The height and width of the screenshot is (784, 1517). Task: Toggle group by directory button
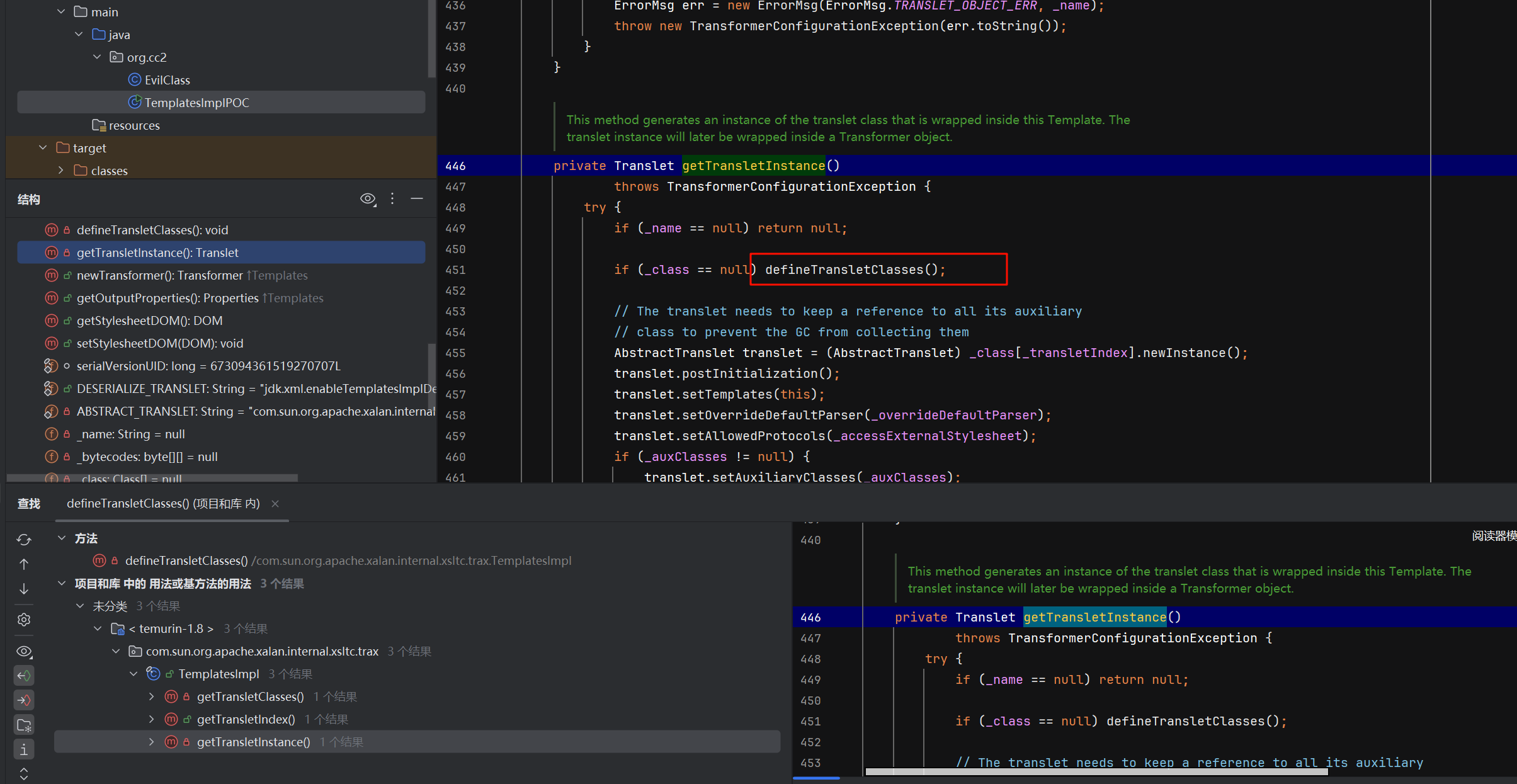pyautogui.click(x=24, y=725)
